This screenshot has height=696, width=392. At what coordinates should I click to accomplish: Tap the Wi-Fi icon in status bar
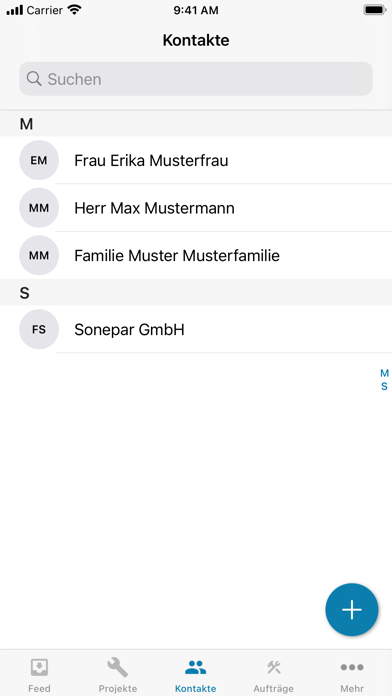(75, 10)
